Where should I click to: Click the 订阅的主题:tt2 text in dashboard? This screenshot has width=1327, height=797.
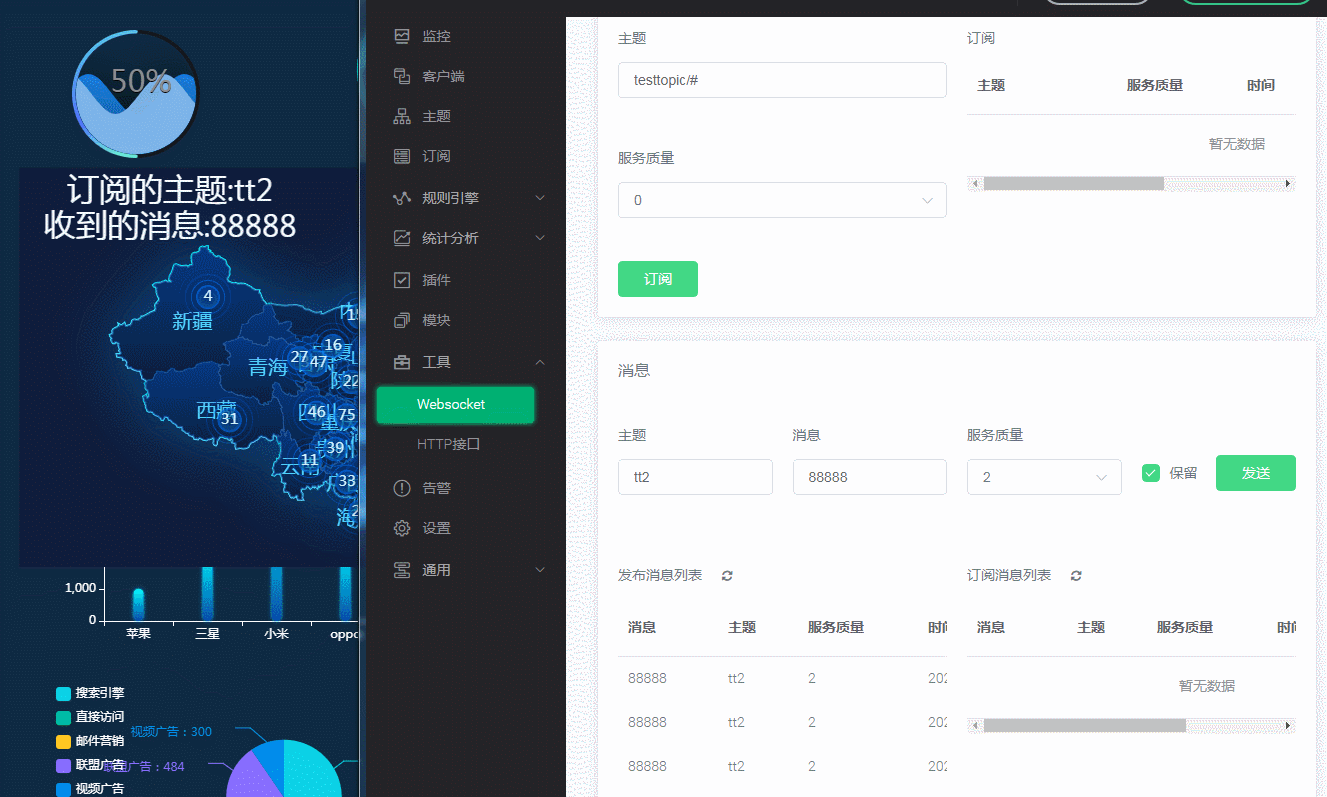170,190
